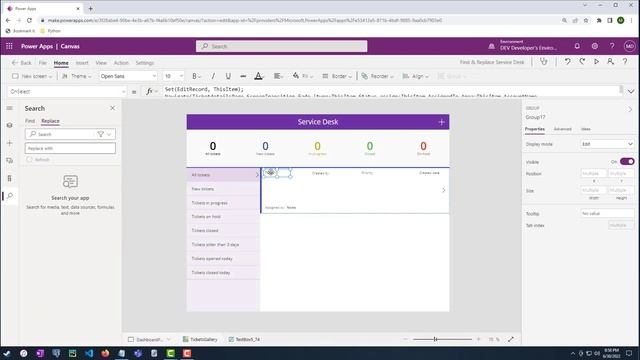Close the Search pane
The height and width of the screenshot is (360, 640).
point(113,108)
